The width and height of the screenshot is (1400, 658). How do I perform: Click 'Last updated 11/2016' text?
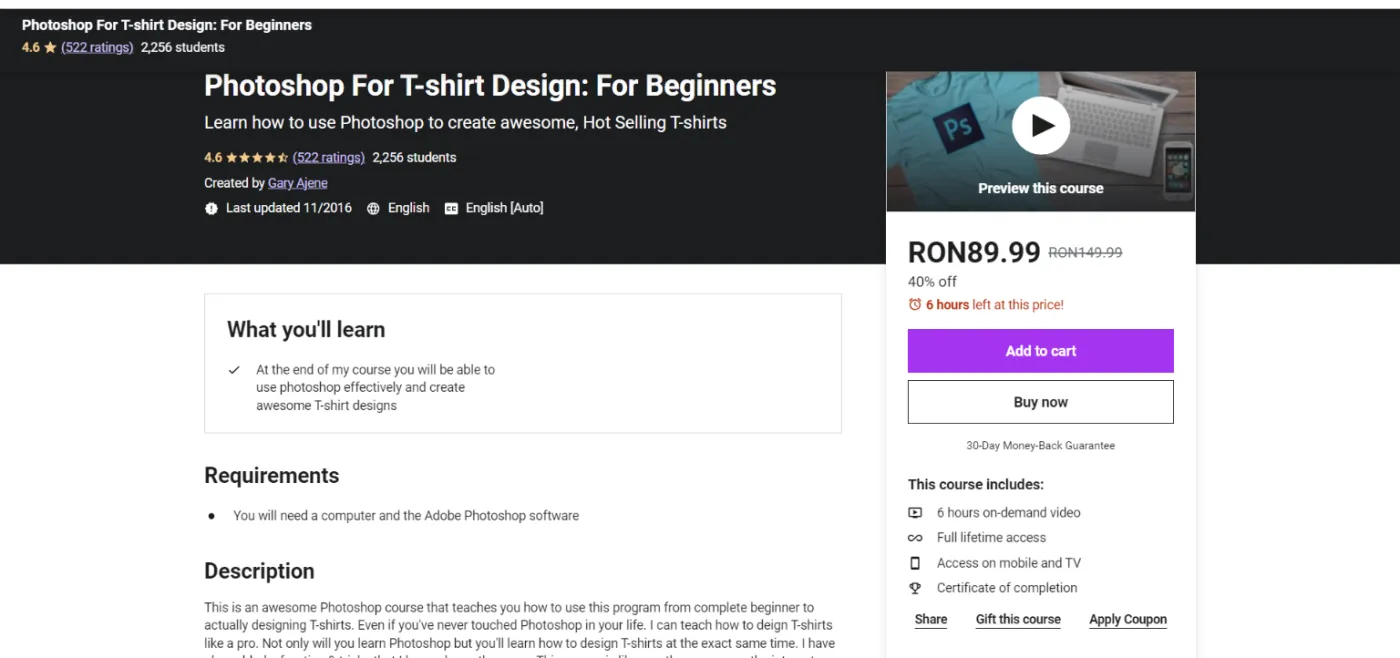(x=289, y=208)
